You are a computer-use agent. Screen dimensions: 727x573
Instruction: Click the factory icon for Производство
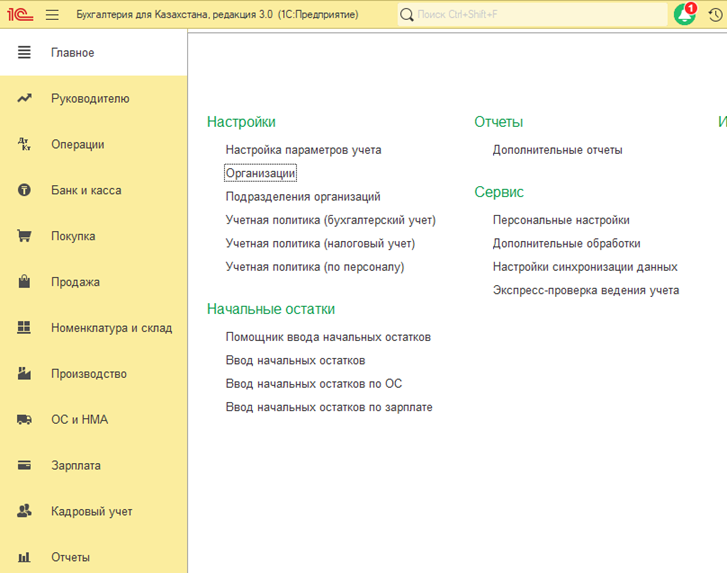25,374
